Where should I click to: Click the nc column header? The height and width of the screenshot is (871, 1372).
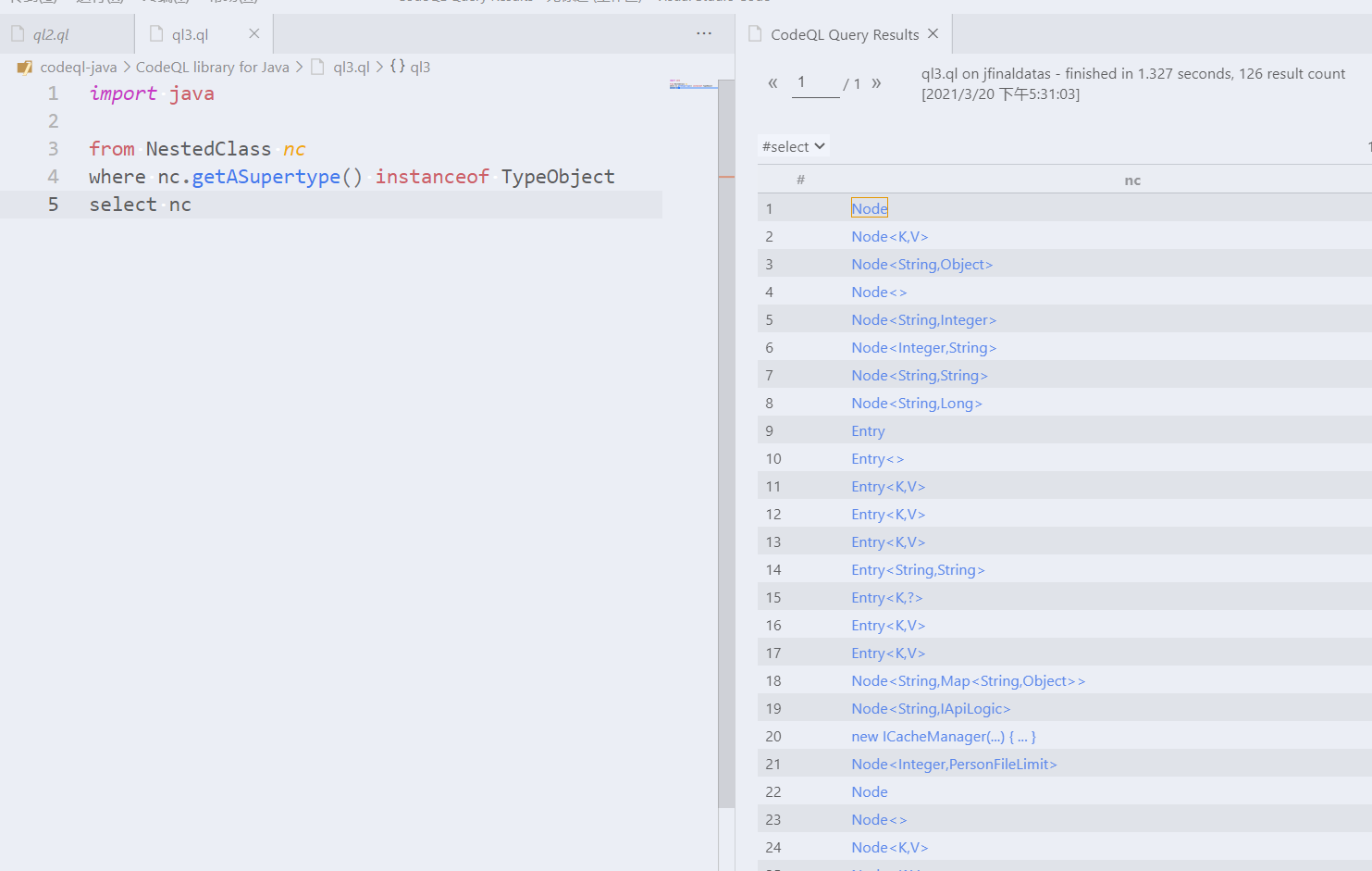[x=1132, y=180]
